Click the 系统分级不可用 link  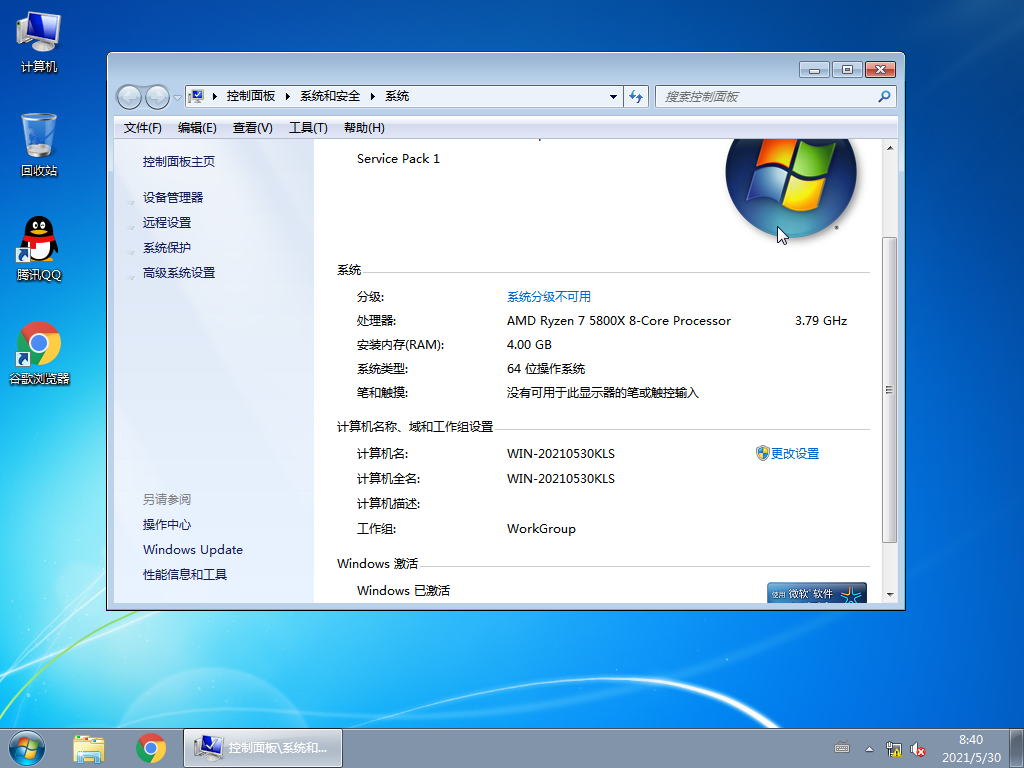click(x=548, y=296)
